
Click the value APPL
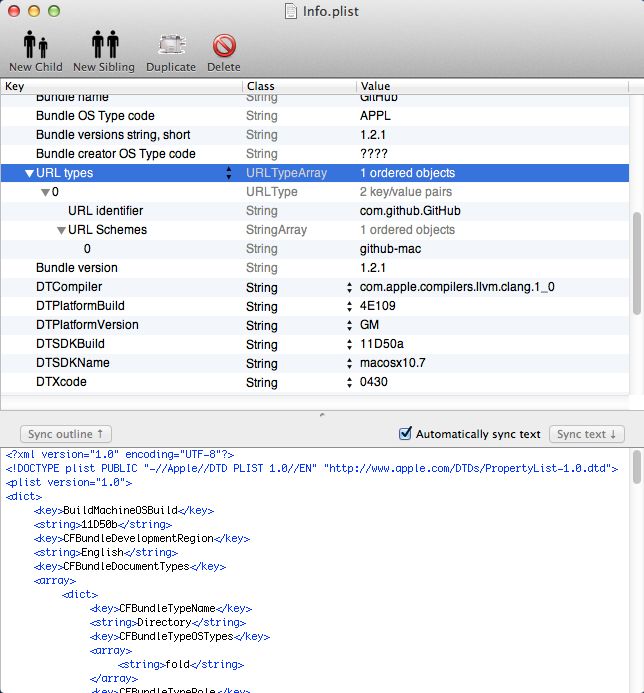tap(375, 116)
